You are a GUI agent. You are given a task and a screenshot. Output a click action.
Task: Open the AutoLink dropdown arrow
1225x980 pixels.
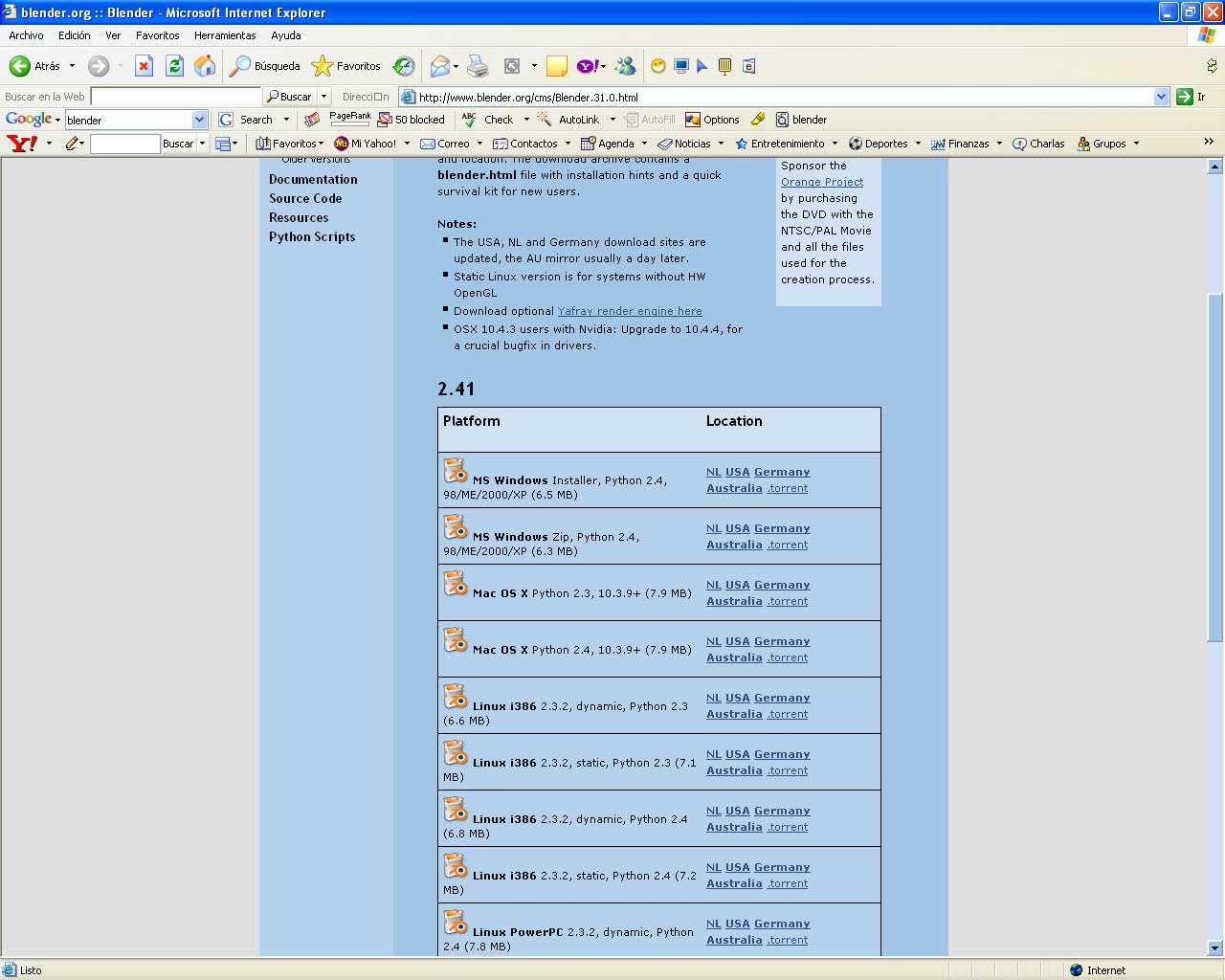click(x=612, y=120)
